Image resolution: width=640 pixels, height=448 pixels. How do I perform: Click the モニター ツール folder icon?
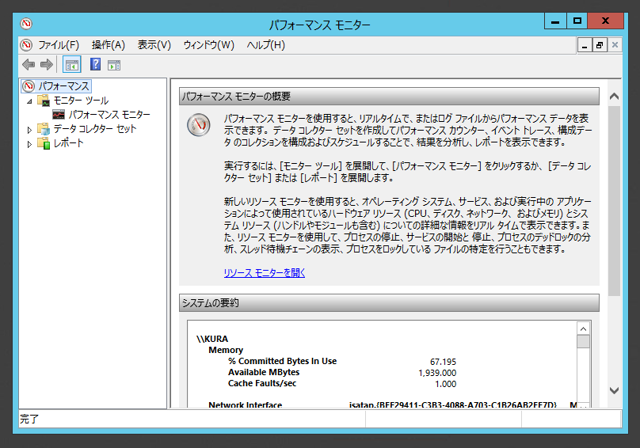pyautogui.click(x=43, y=100)
